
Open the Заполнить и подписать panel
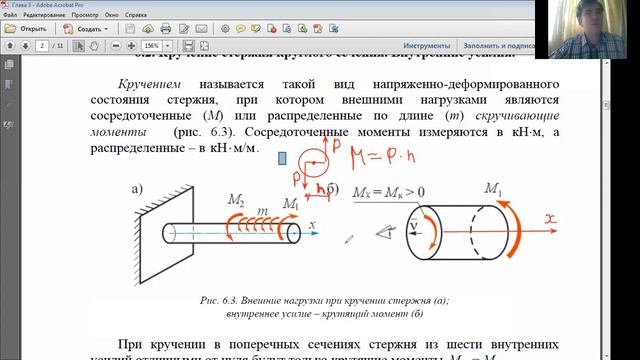tap(499, 46)
